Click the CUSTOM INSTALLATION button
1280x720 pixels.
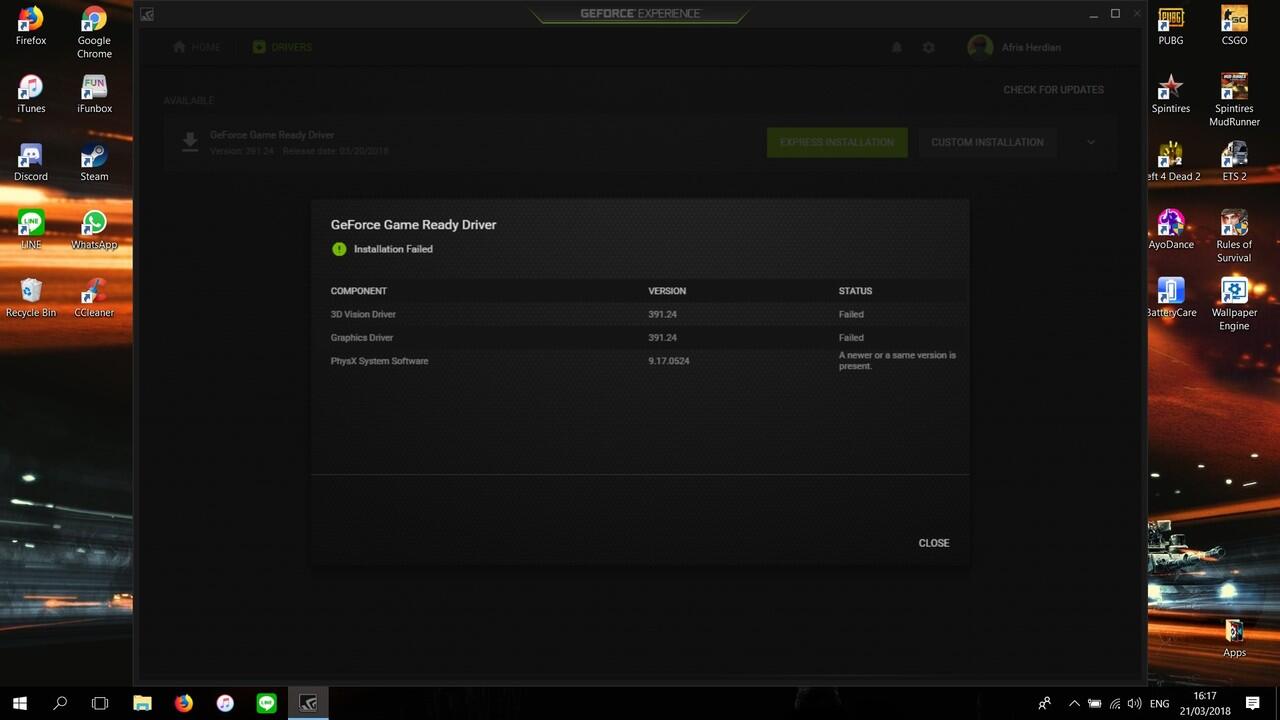[987, 142]
